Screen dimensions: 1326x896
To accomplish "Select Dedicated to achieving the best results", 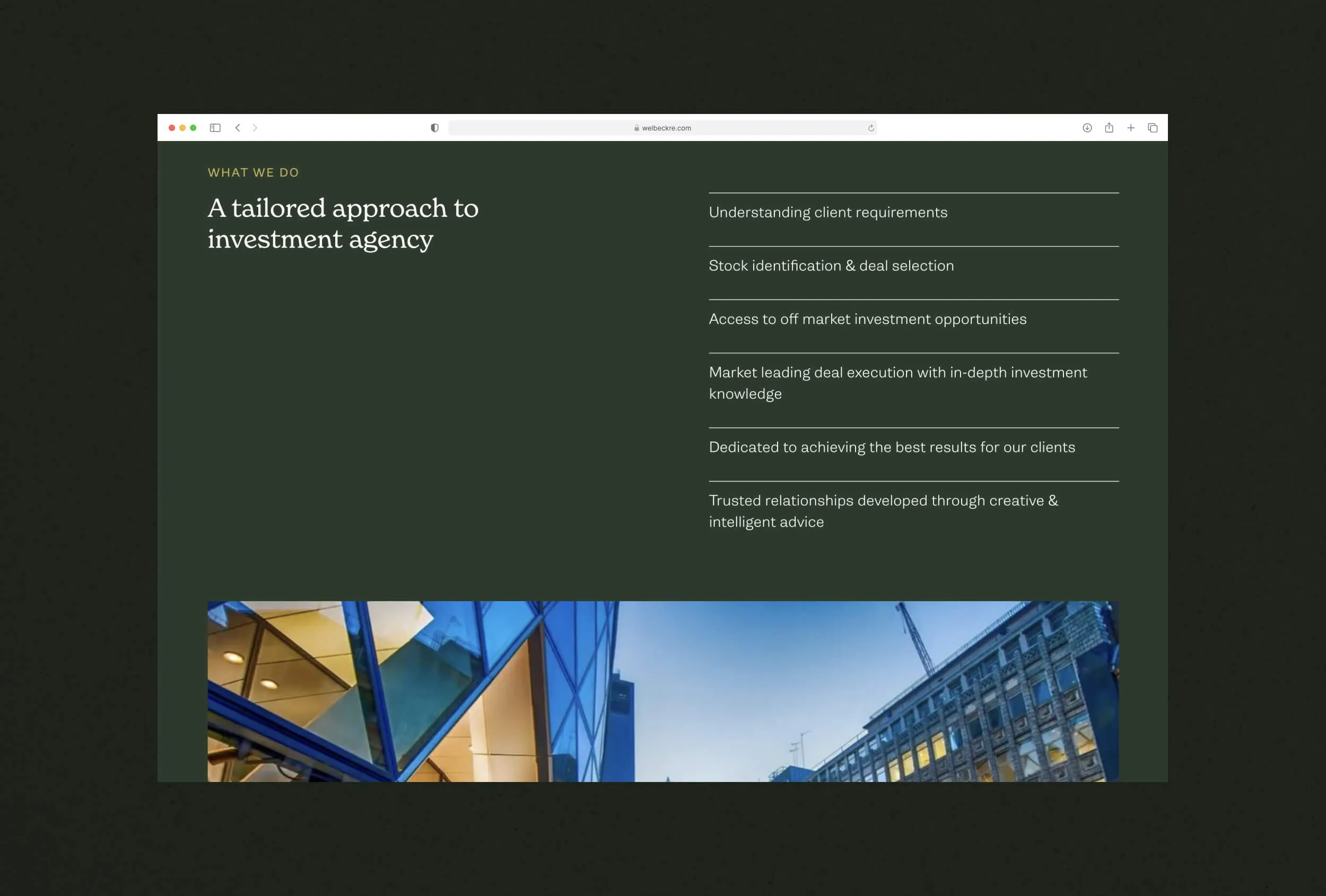I will 891,447.
